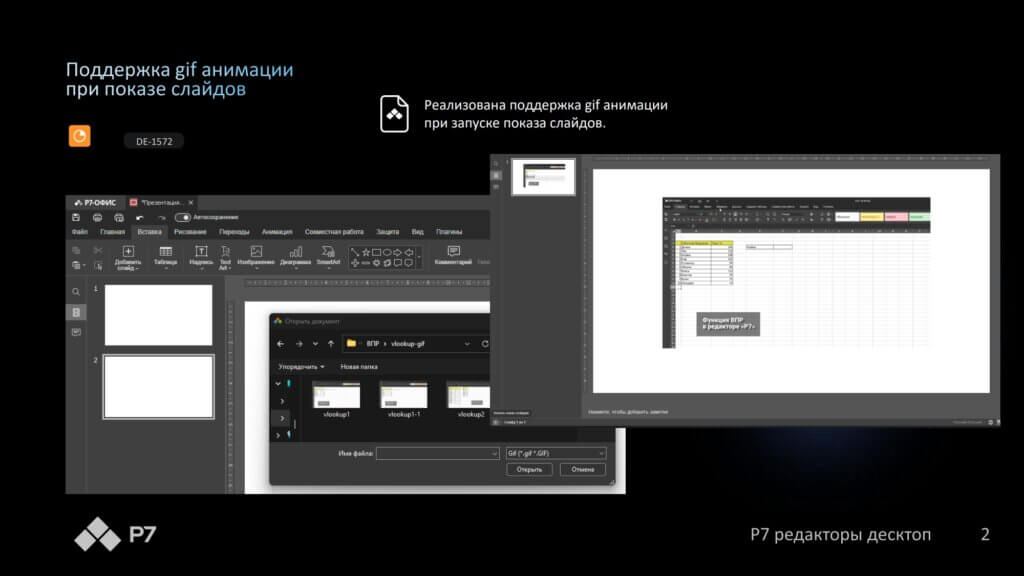Click the Save icon in quick toolbar
This screenshot has height=576, width=1024.
coord(76,217)
